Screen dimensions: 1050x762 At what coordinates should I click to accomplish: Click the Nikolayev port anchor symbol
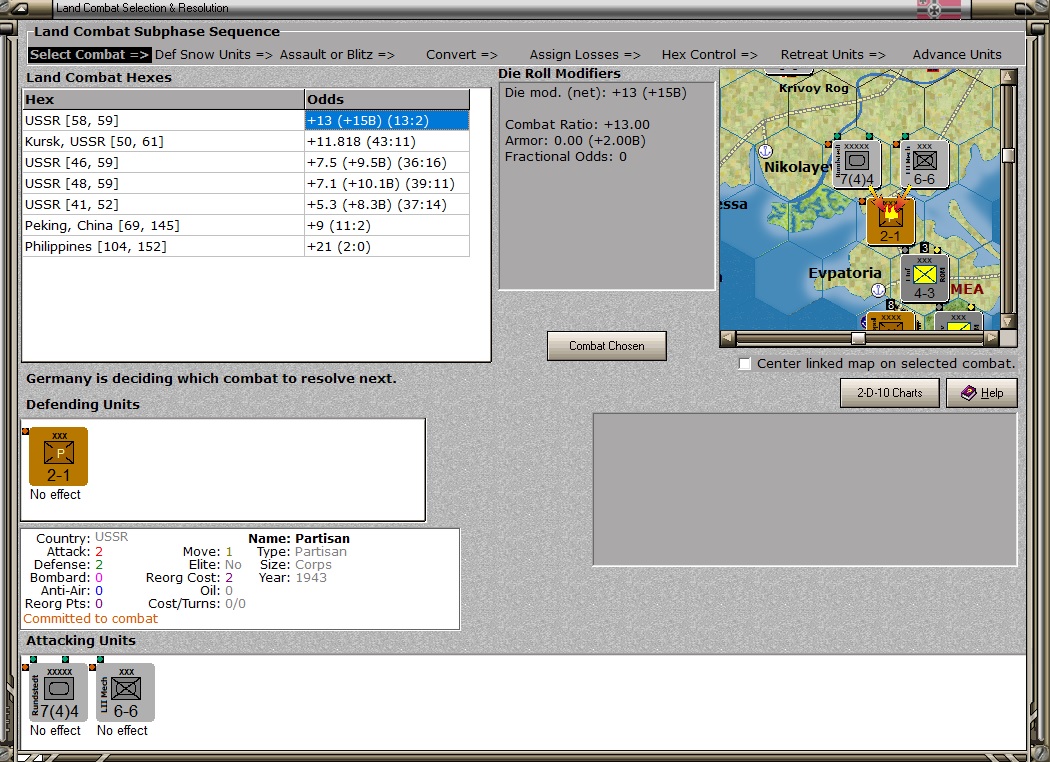[765, 151]
